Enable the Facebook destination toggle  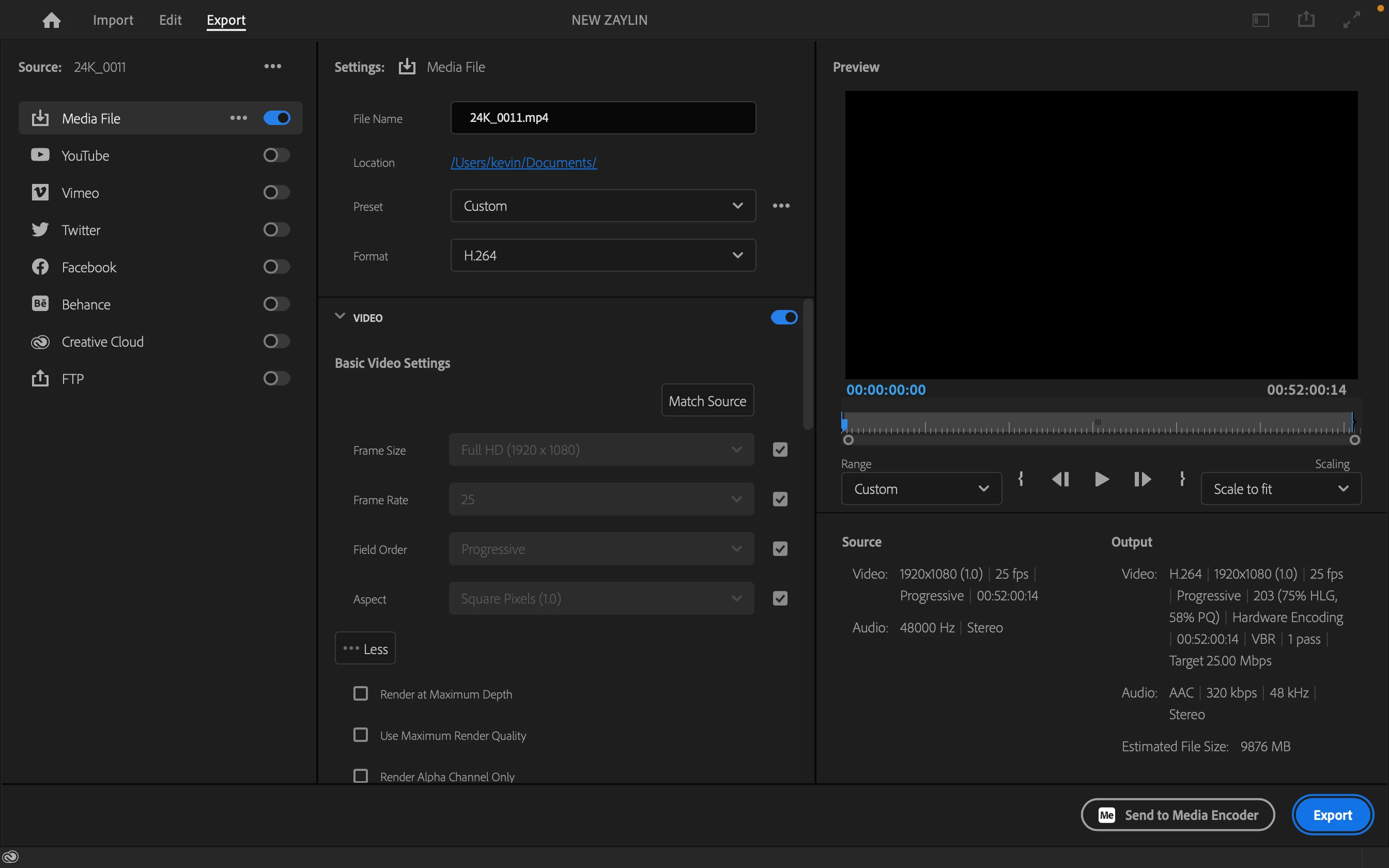[x=276, y=267]
